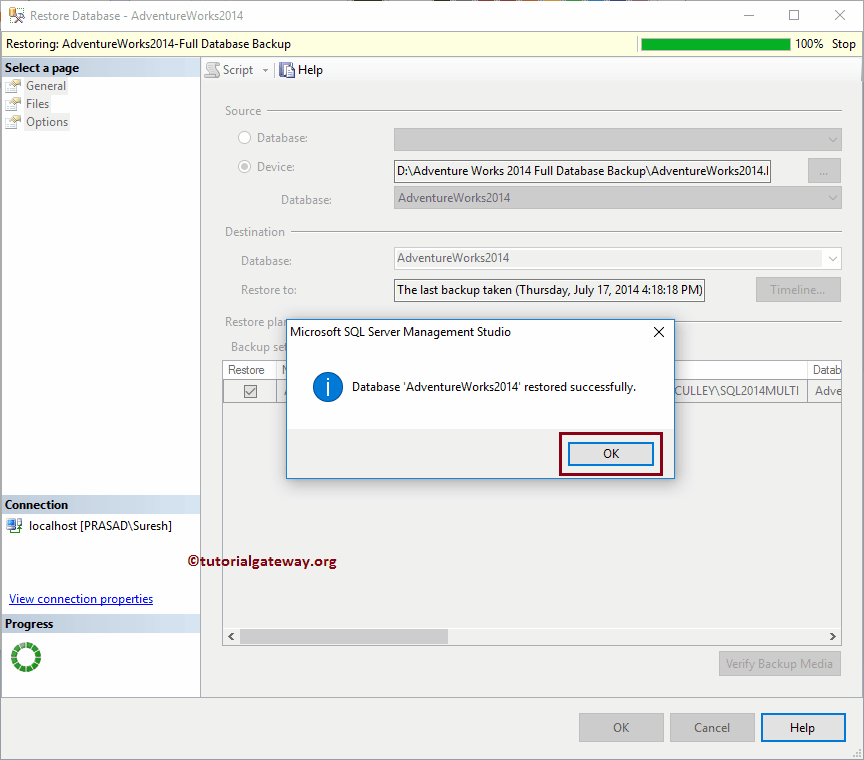Toggle the Restore checkbox in backup set row
The width and height of the screenshot is (864, 760).
[250, 391]
